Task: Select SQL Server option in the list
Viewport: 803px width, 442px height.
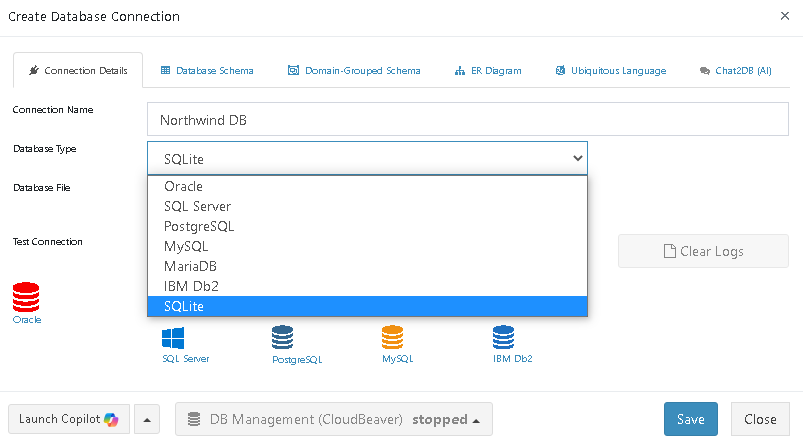Action: coord(197,207)
